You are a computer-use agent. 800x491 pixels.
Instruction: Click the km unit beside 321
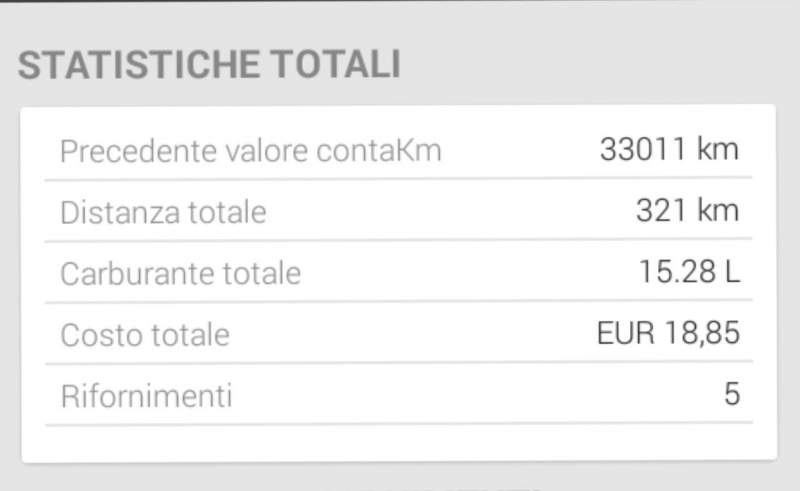coord(718,210)
